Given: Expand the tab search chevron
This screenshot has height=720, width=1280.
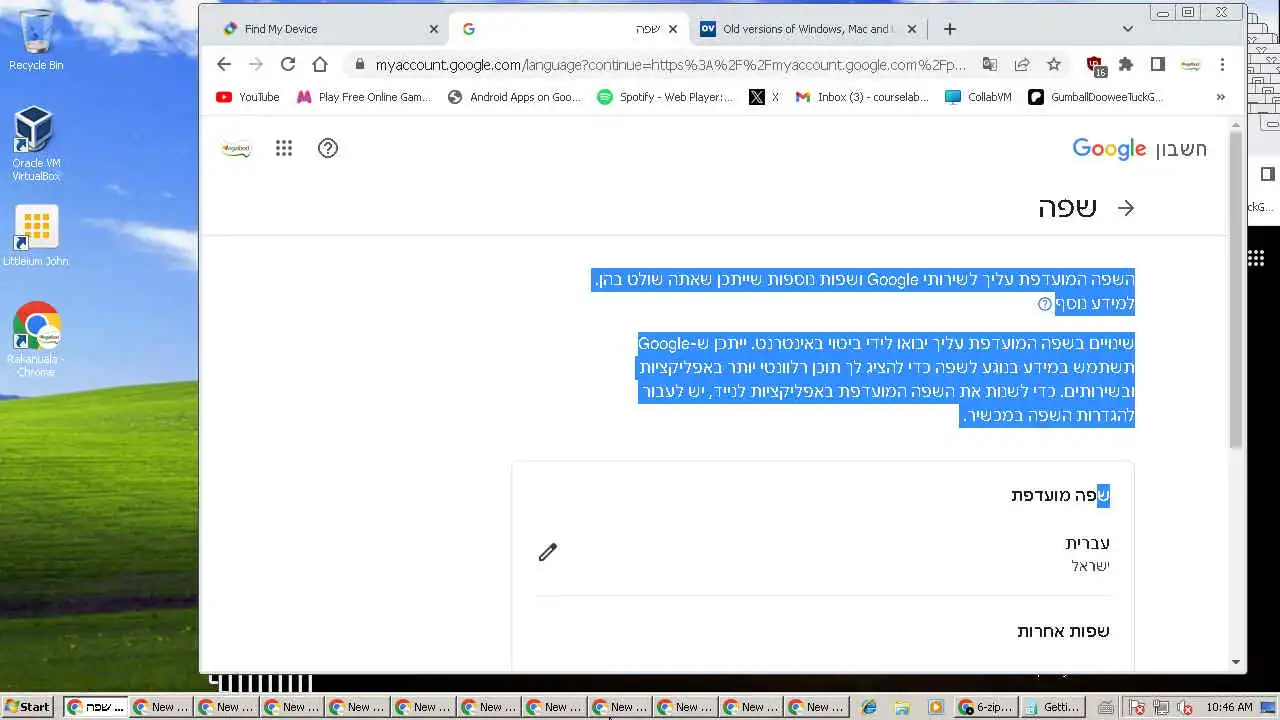Looking at the screenshot, I should tap(1128, 29).
